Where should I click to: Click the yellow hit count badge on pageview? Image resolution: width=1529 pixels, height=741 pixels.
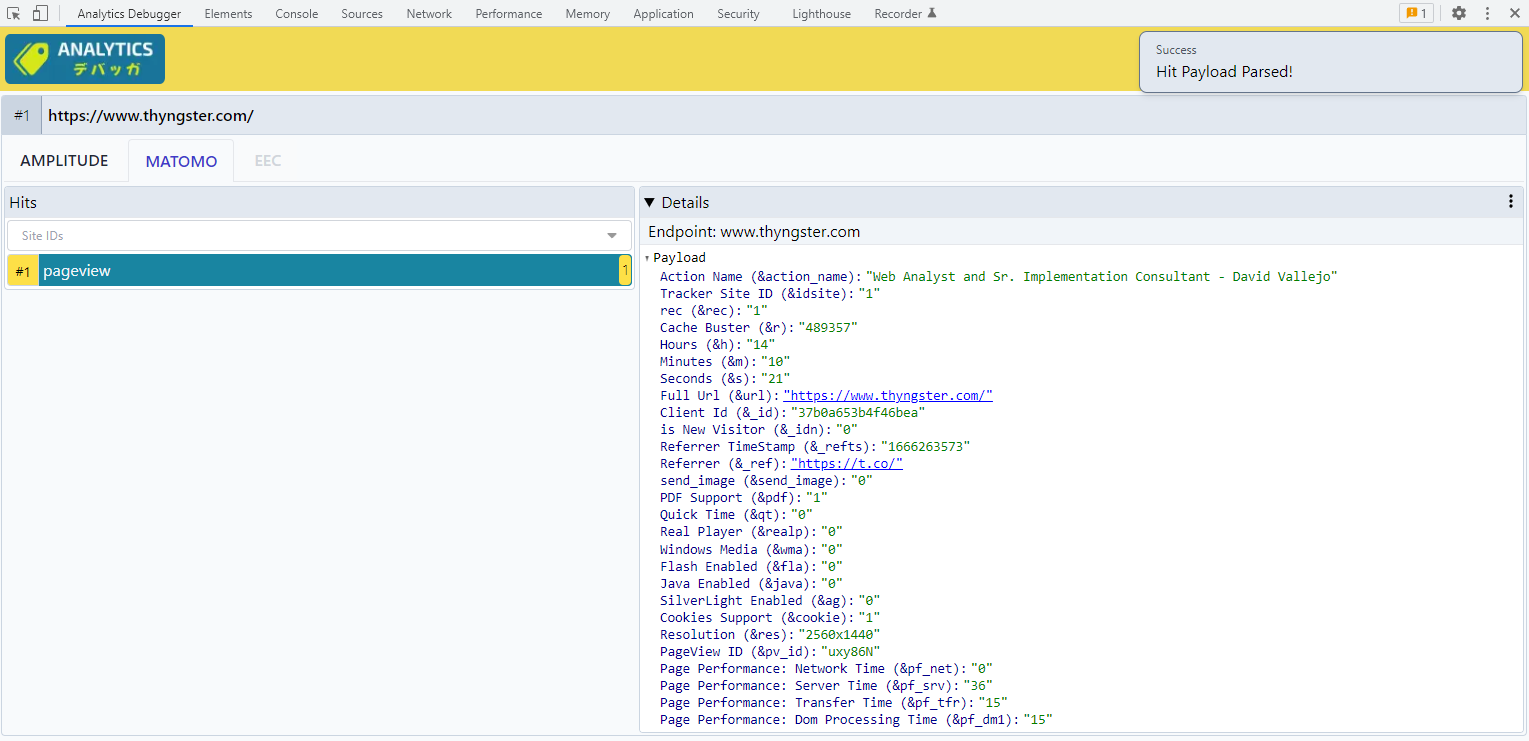tap(625, 271)
